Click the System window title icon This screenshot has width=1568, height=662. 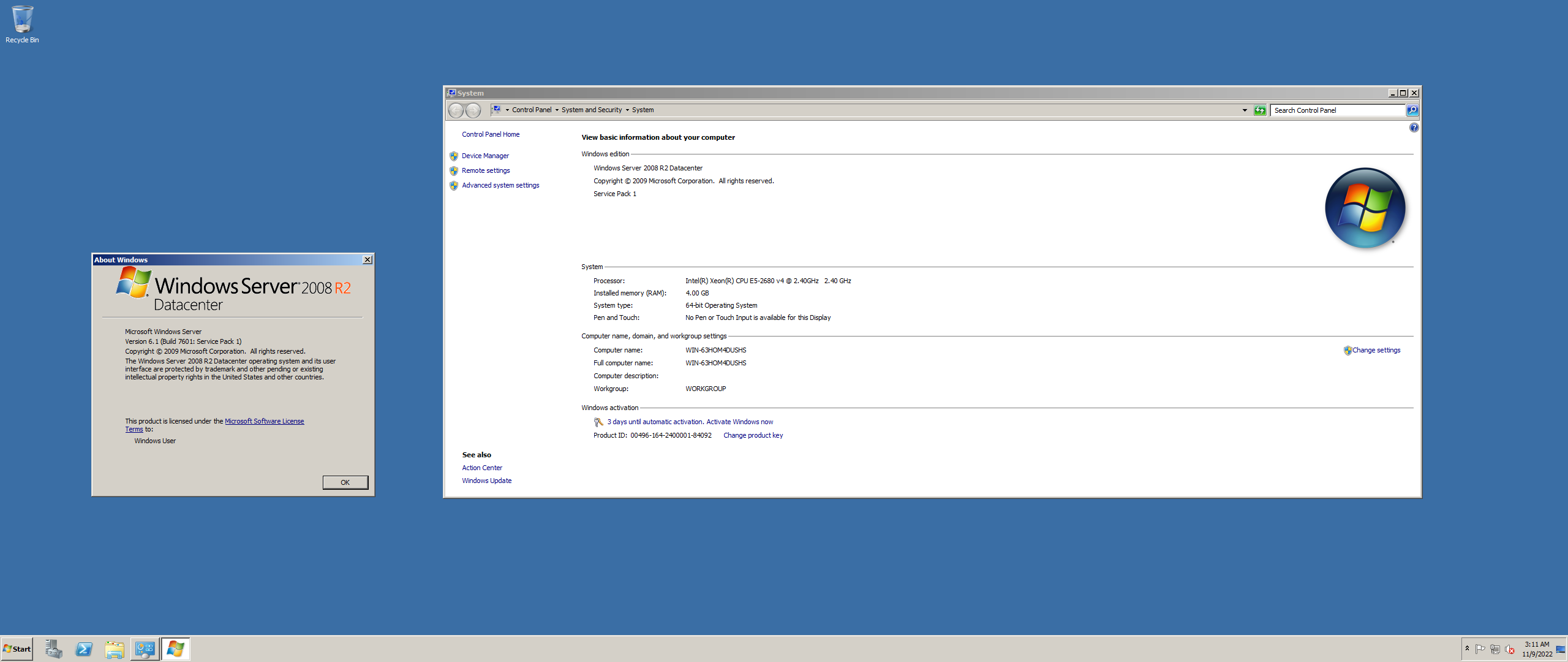(x=451, y=93)
